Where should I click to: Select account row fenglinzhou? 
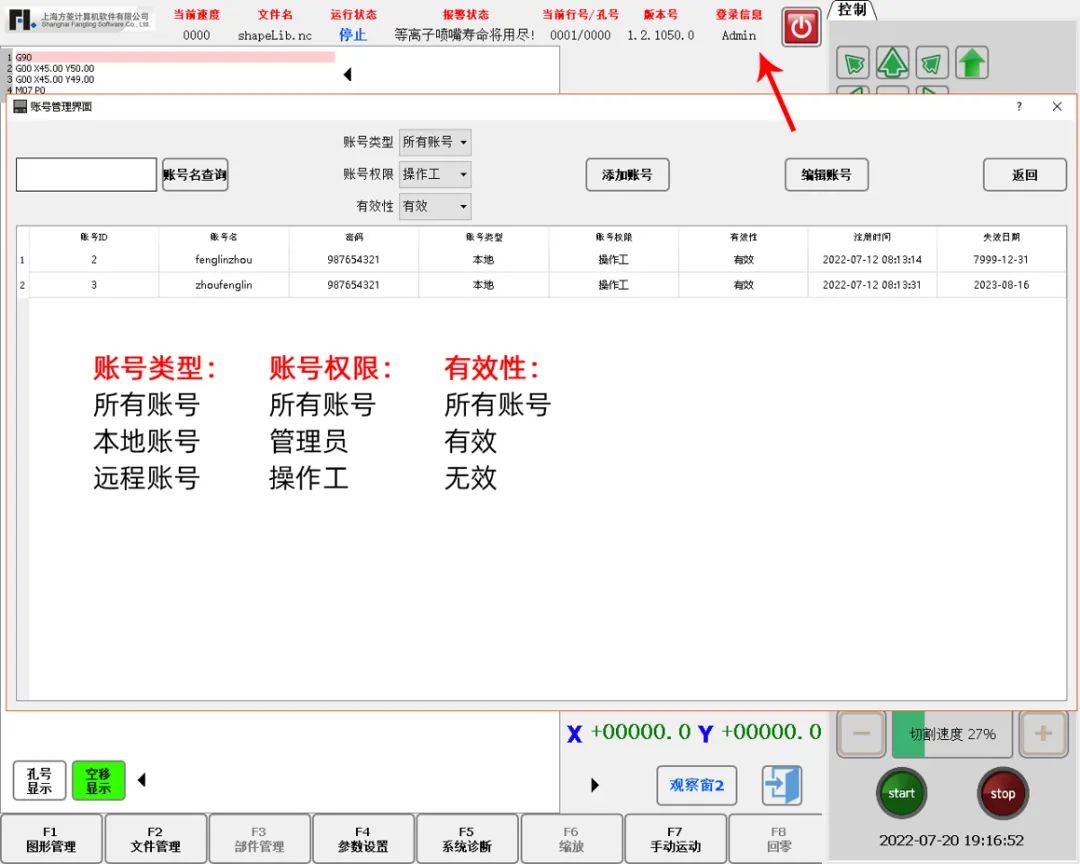548,260
